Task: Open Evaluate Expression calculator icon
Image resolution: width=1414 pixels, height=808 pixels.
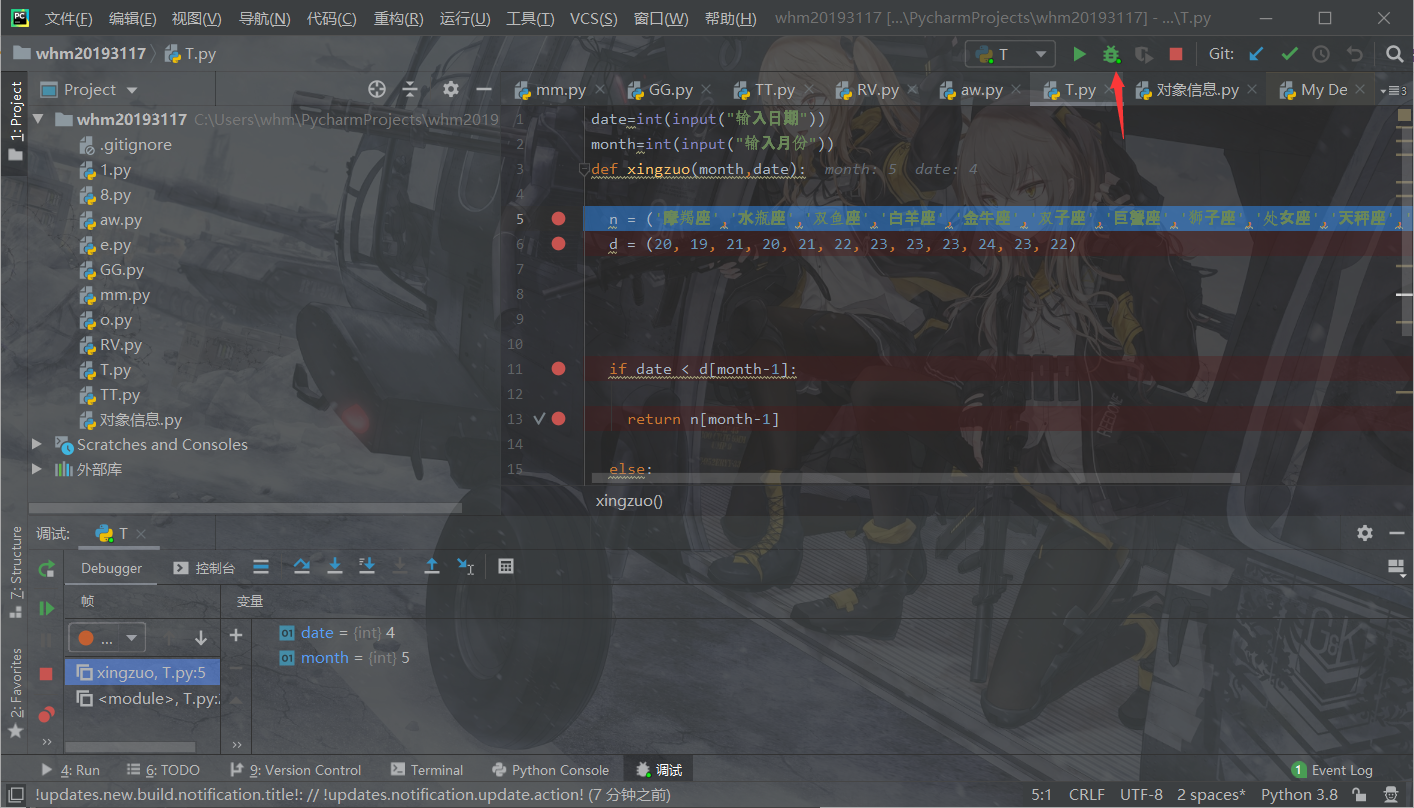Action: point(506,567)
